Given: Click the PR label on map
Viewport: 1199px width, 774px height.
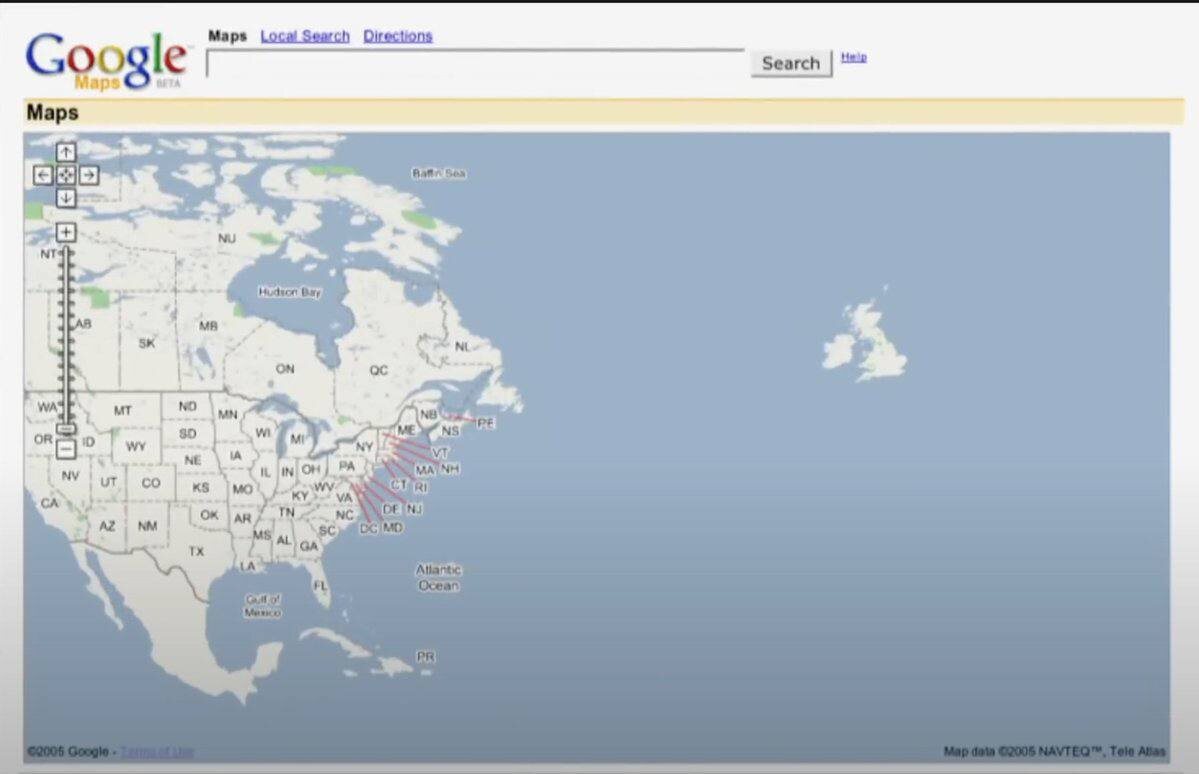Looking at the screenshot, I should pyautogui.click(x=426, y=656).
